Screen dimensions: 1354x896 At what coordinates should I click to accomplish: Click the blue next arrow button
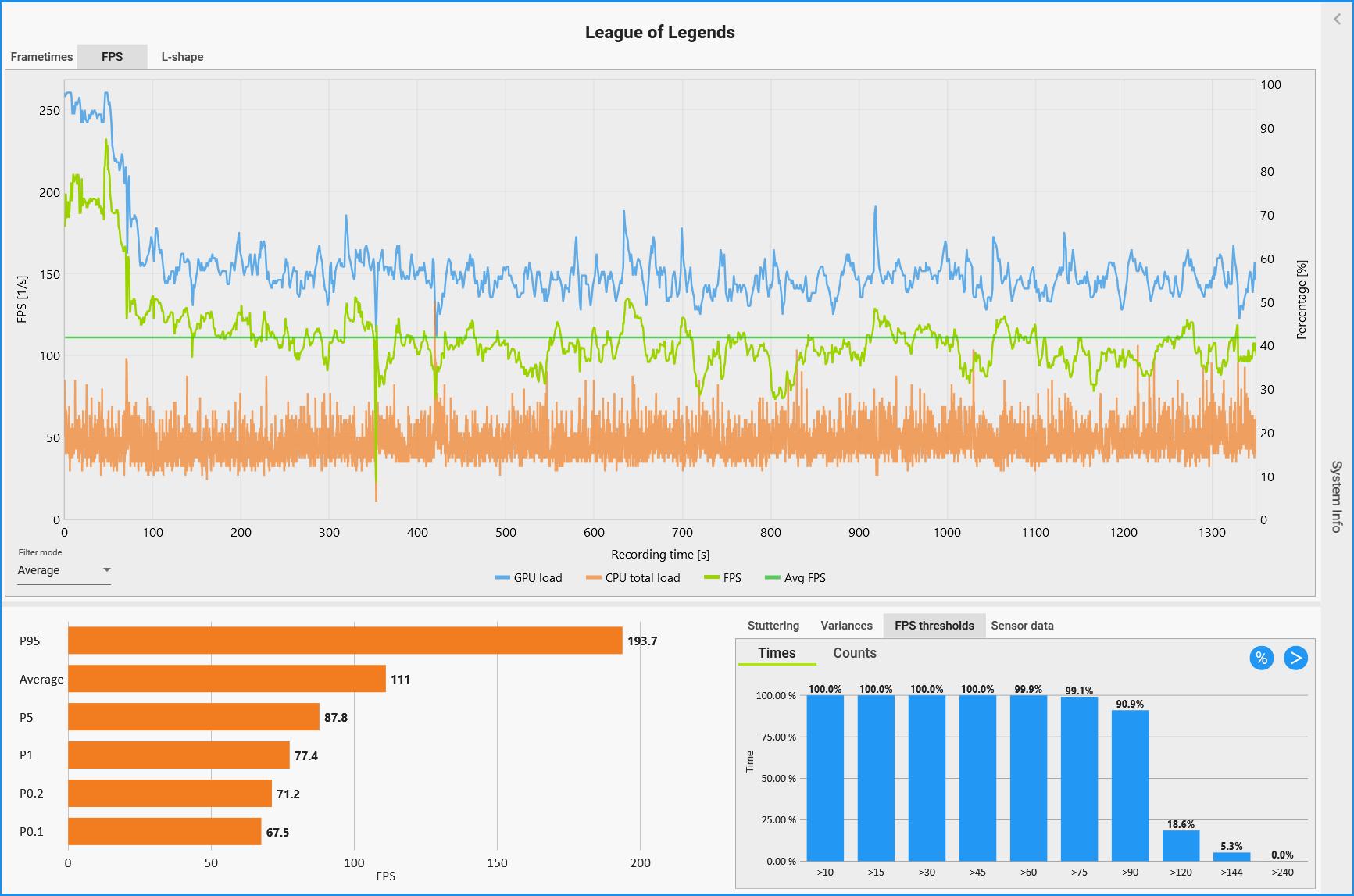tap(1295, 658)
